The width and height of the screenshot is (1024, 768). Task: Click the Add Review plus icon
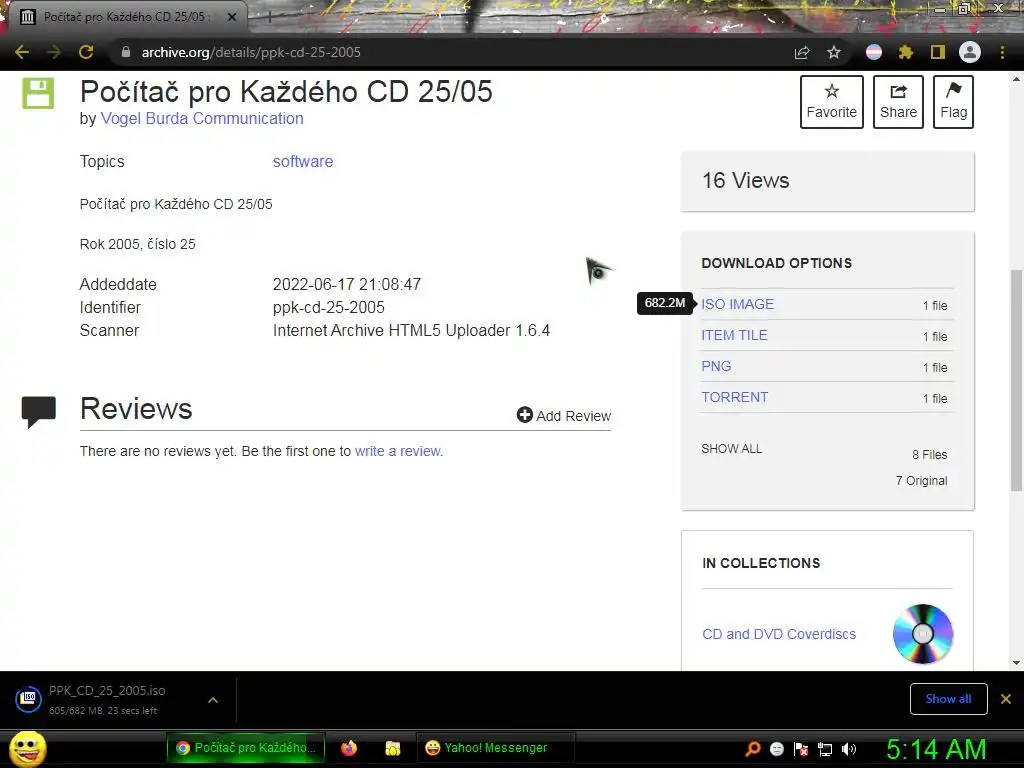(524, 415)
